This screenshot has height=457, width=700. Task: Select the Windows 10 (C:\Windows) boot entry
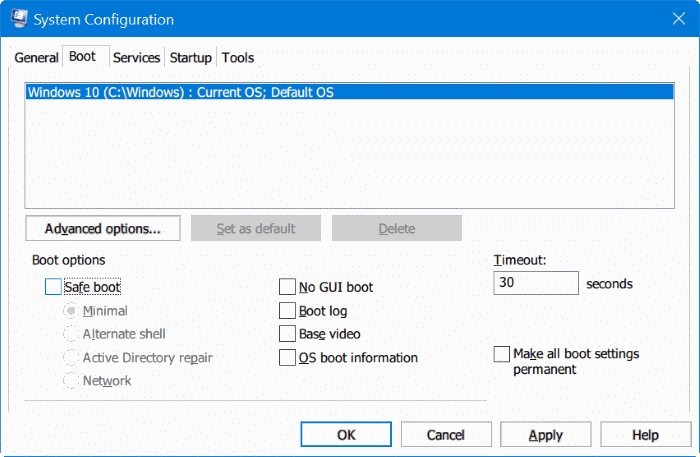point(350,92)
